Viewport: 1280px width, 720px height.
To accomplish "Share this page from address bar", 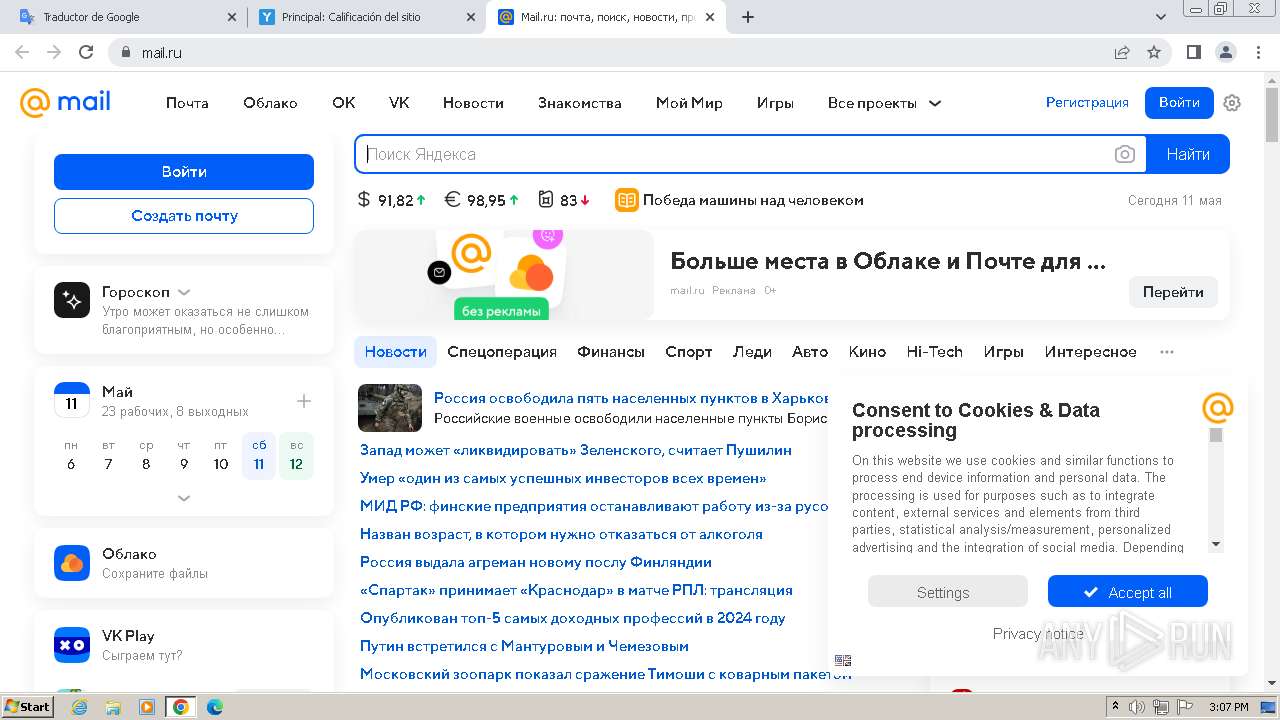I will click(x=1122, y=52).
